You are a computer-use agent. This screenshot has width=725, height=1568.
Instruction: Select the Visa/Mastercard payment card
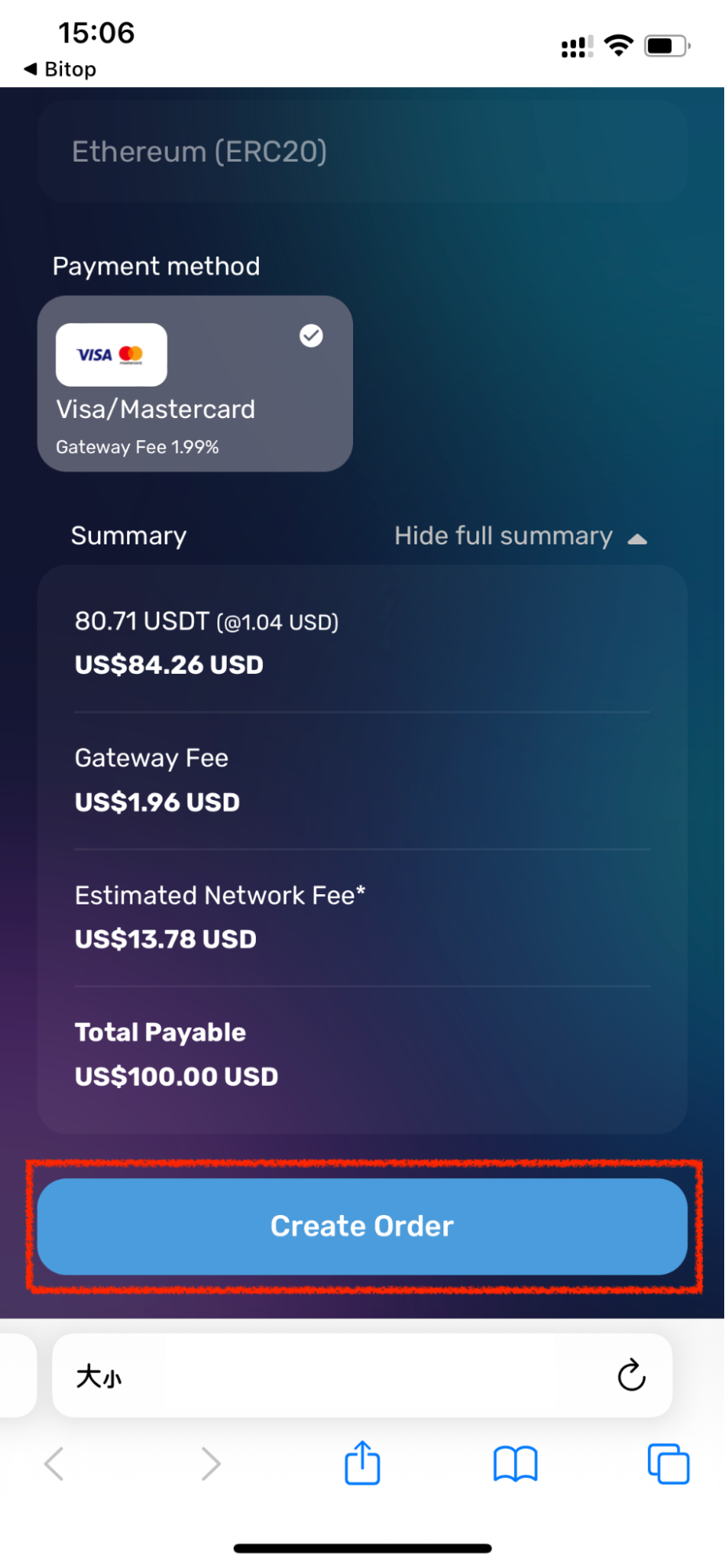(195, 384)
